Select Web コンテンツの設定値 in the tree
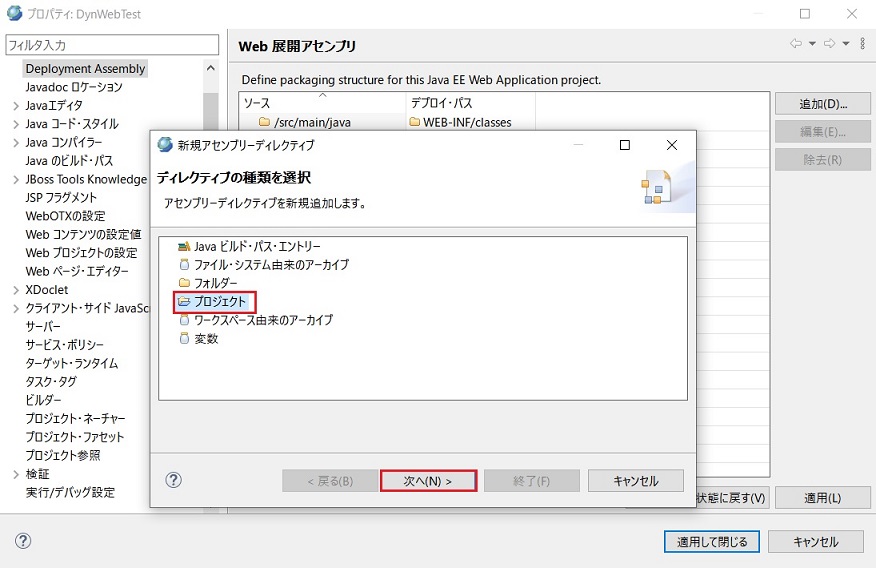Image resolution: width=876 pixels, height=568 pixels. 83,235
